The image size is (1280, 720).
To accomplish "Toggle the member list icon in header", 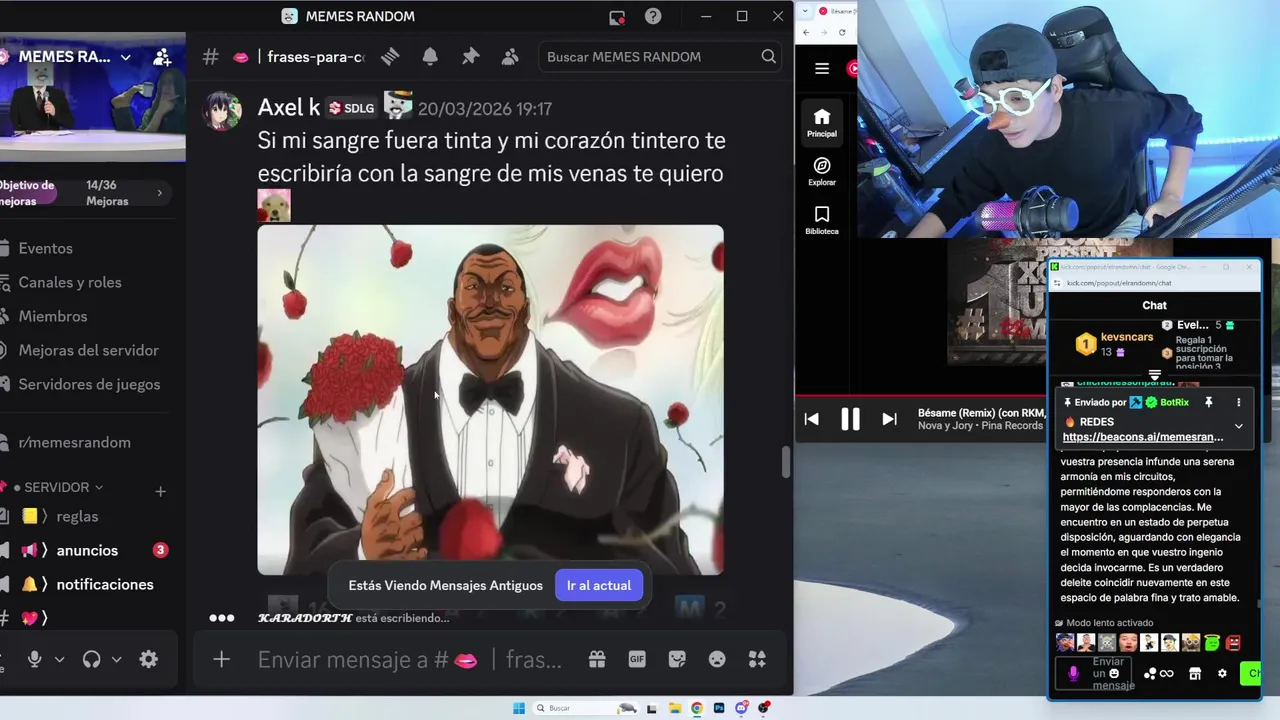I will pos(510,57).
